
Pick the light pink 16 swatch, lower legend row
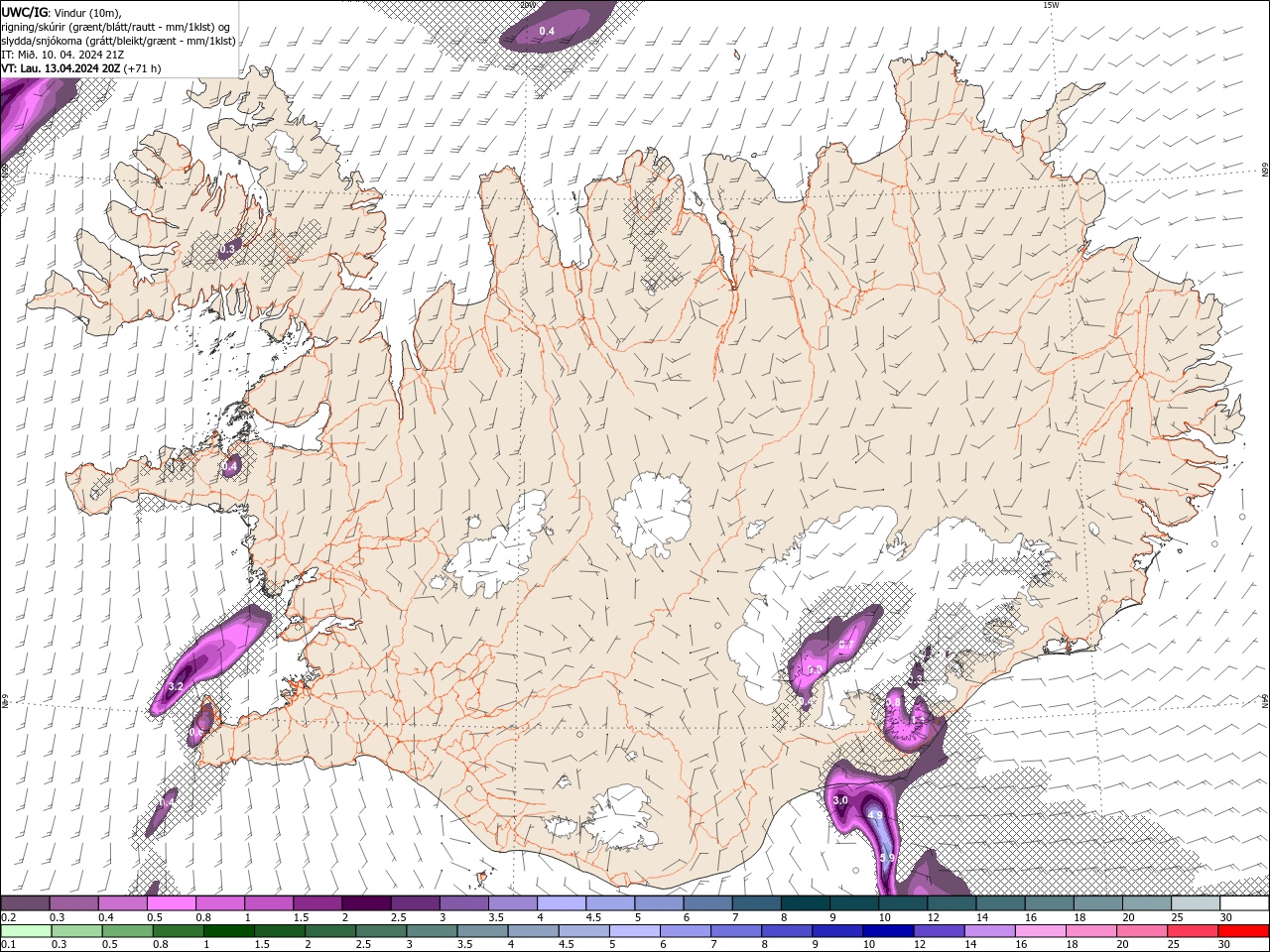click(x=1039, y=931)
